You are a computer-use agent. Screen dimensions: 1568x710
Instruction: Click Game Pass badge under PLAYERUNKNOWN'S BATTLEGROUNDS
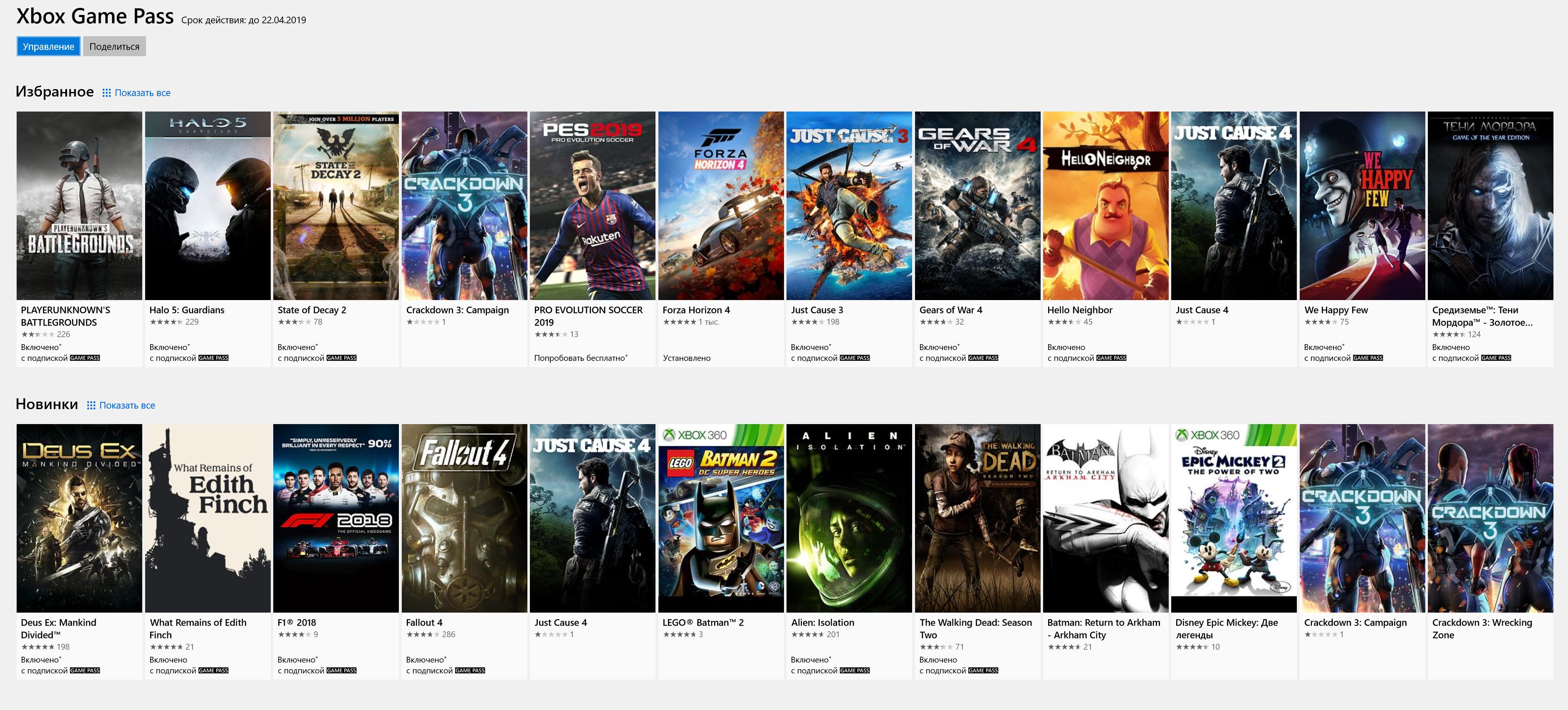click(x=84, y=358)
